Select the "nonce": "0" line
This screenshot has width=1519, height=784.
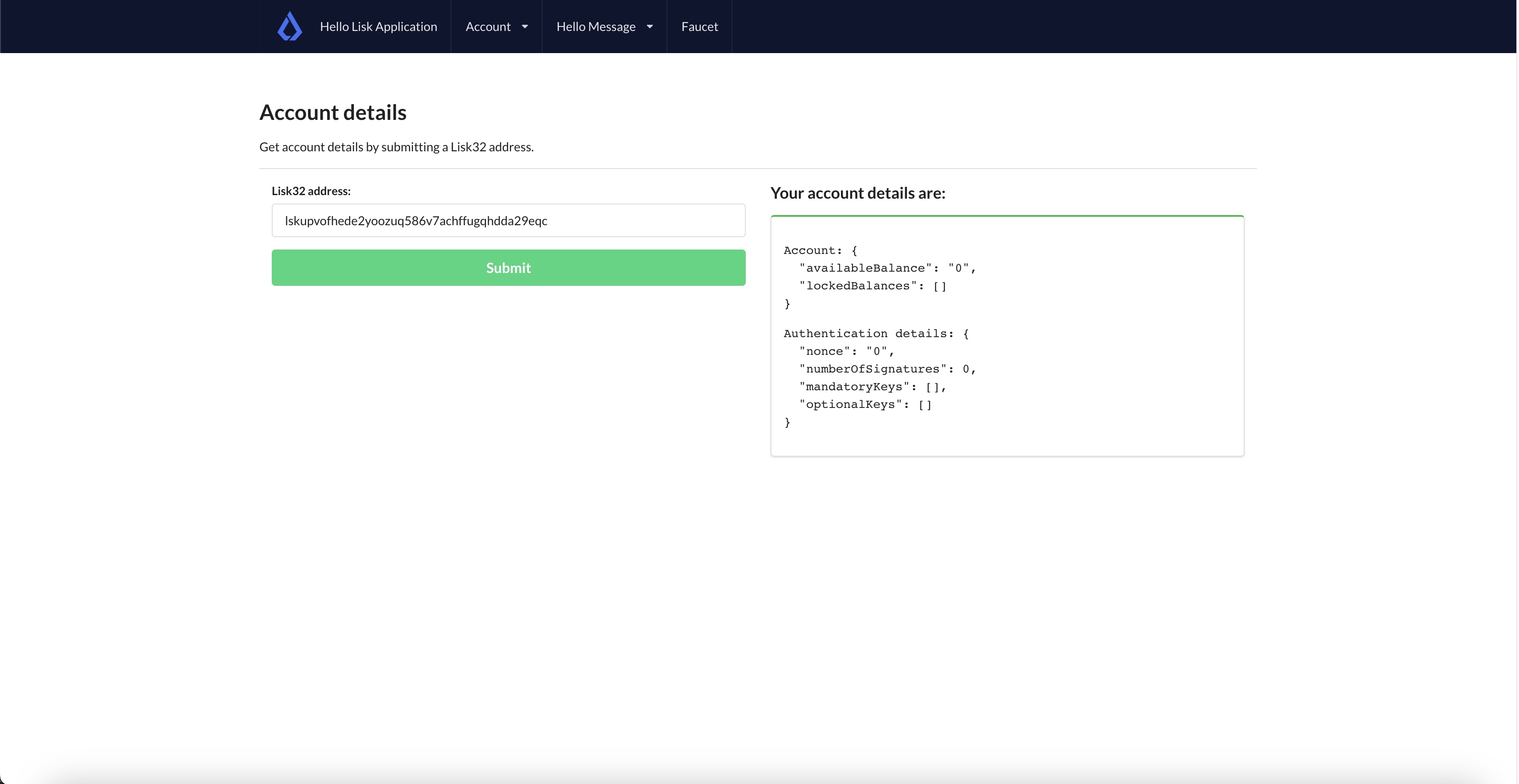coord(847,351)
